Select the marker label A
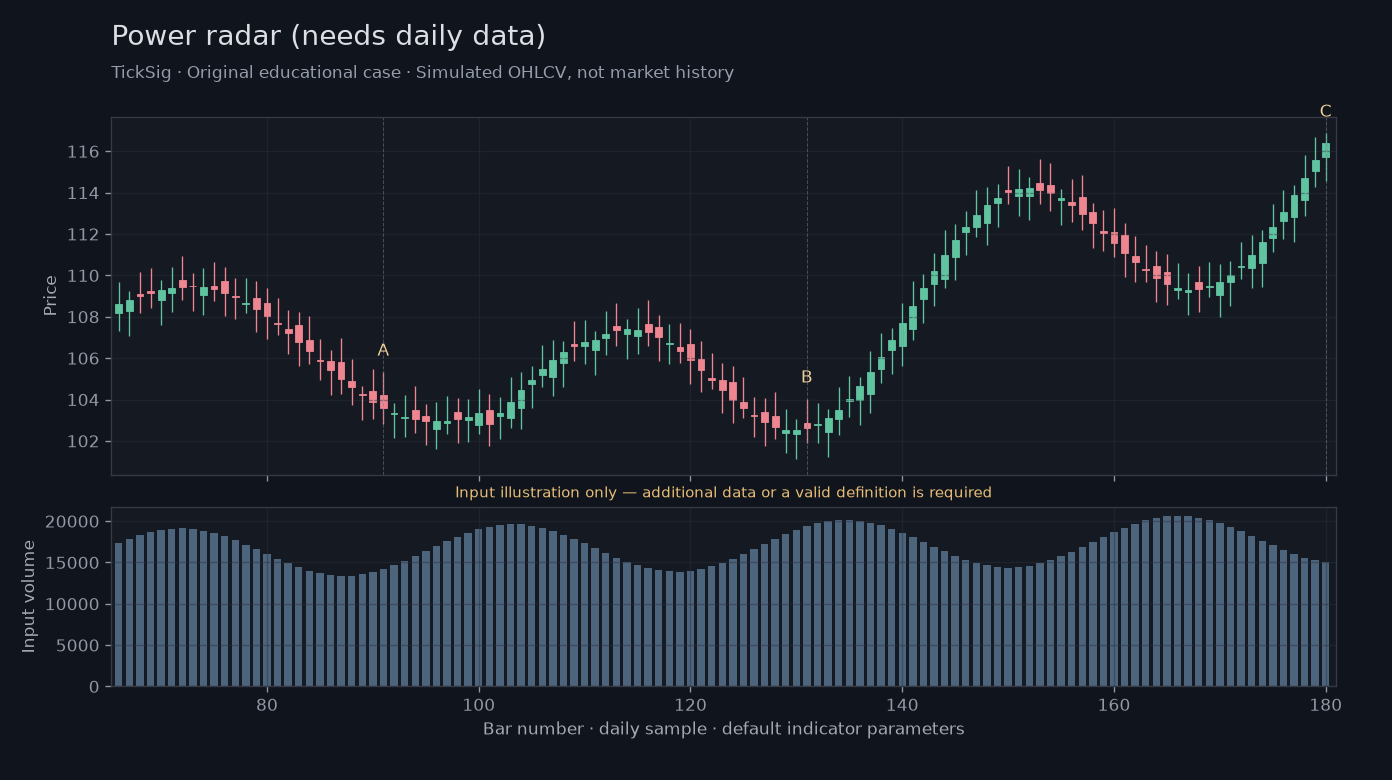The image size is (1392, 780). point(383,350)
